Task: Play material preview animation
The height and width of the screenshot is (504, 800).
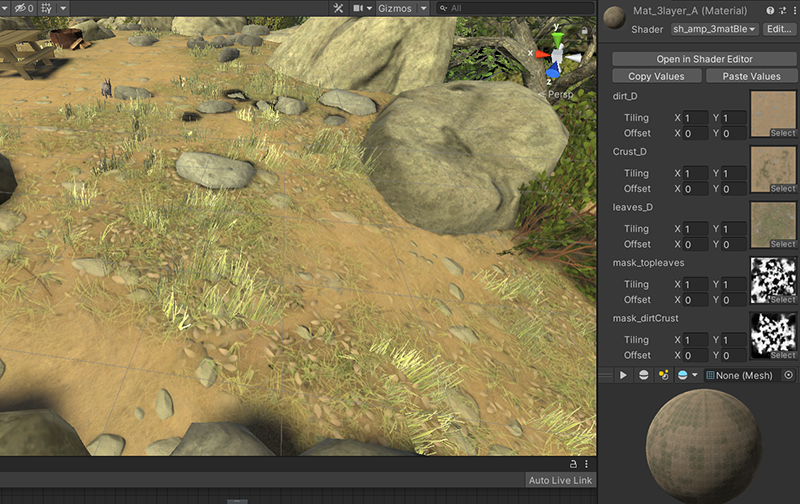Action: 623,375
